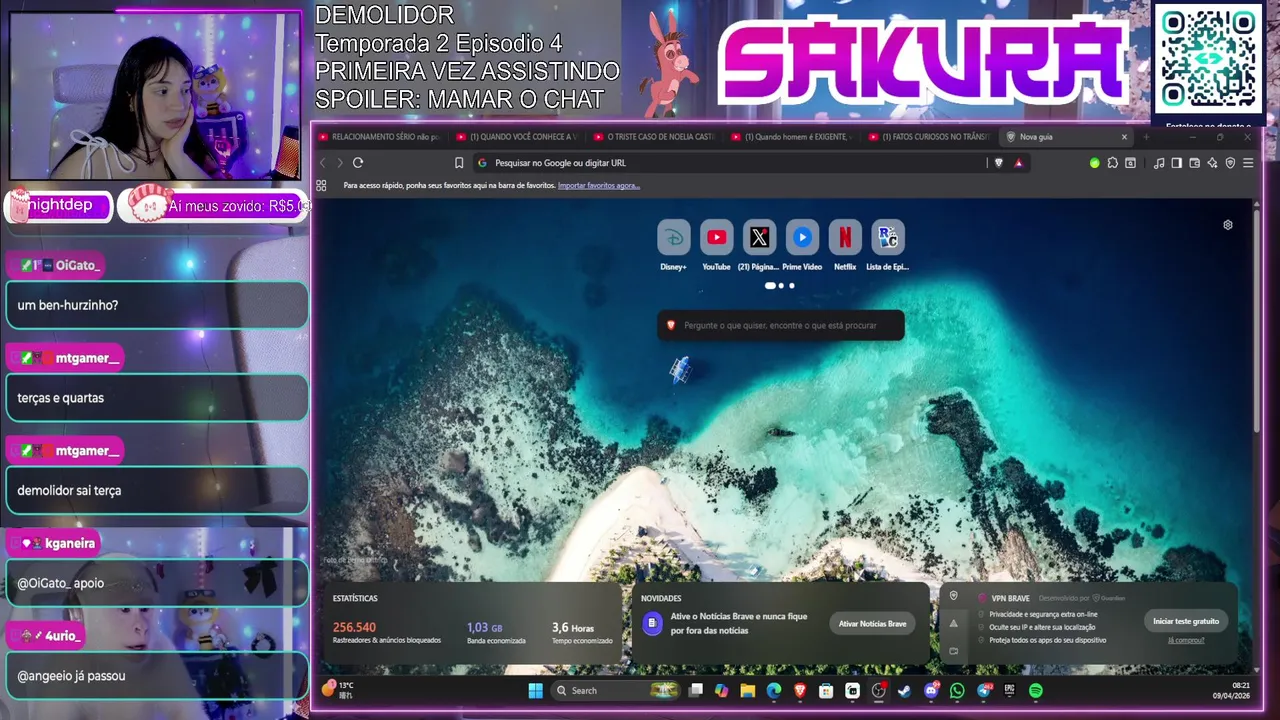Open the Leo AI sparkle icon

pyautogui.click(x=1213, y=163)
